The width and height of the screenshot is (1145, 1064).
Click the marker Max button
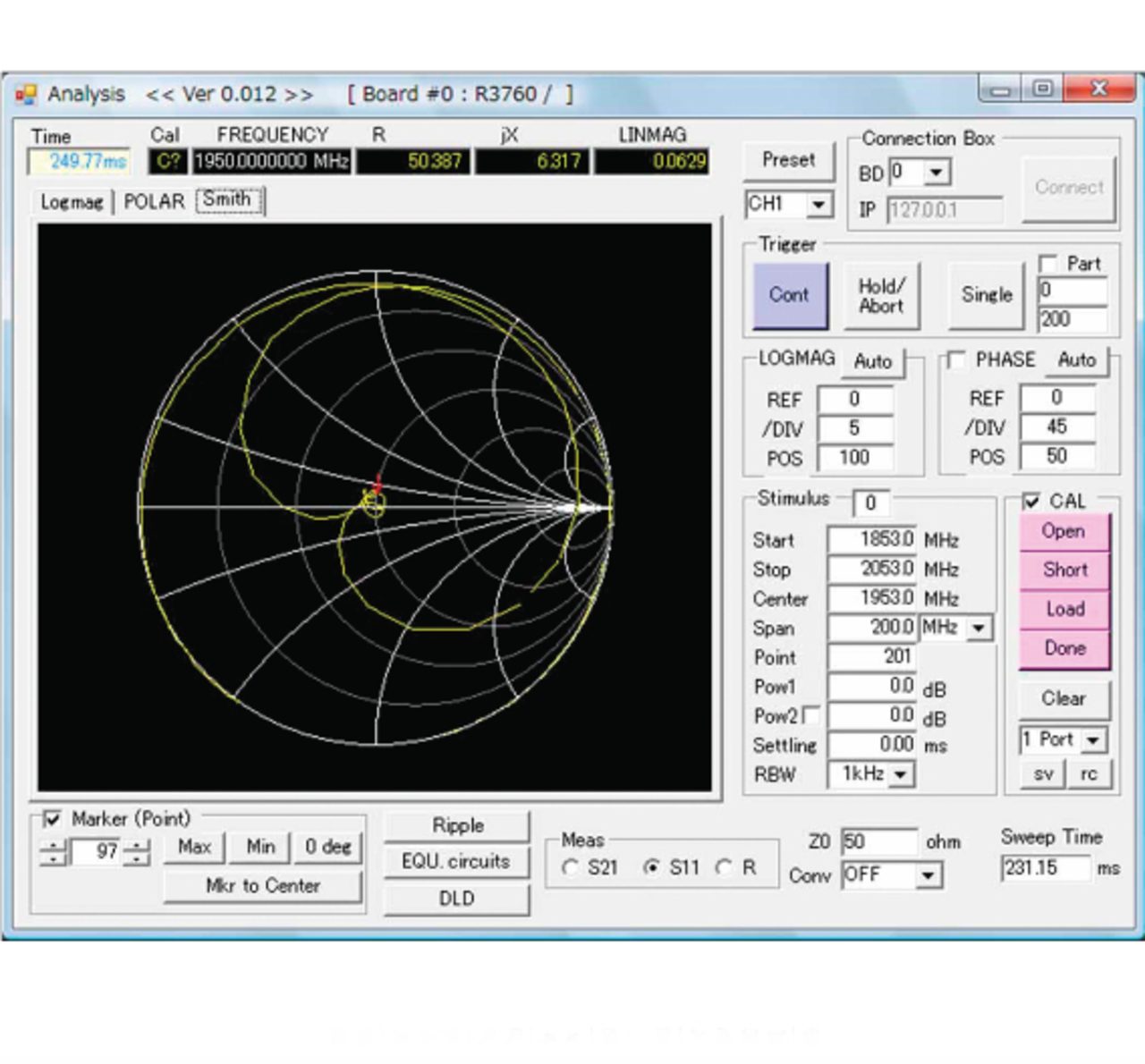tap(195, 847)
